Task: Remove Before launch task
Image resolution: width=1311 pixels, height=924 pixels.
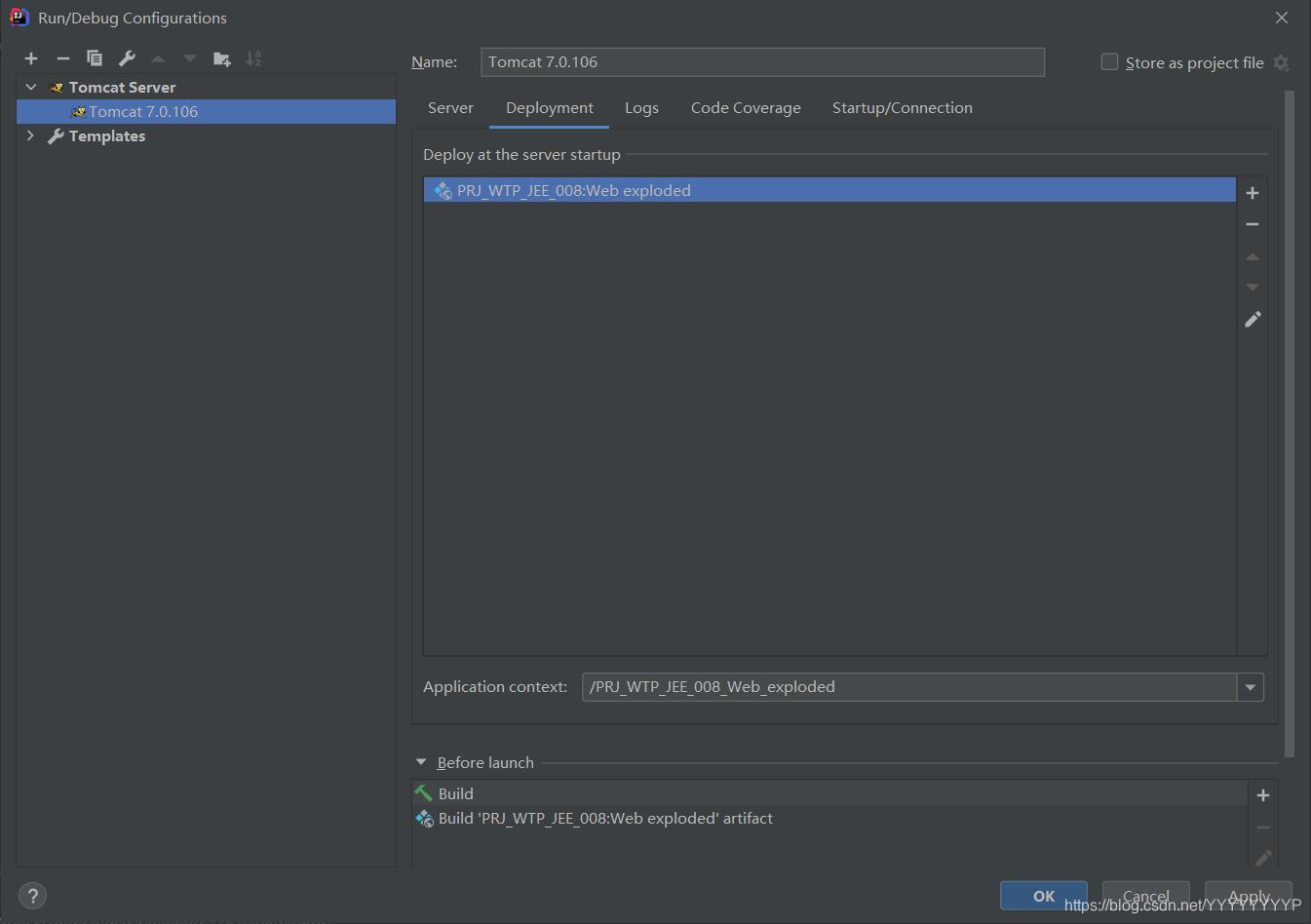Action: point(1263,828)
